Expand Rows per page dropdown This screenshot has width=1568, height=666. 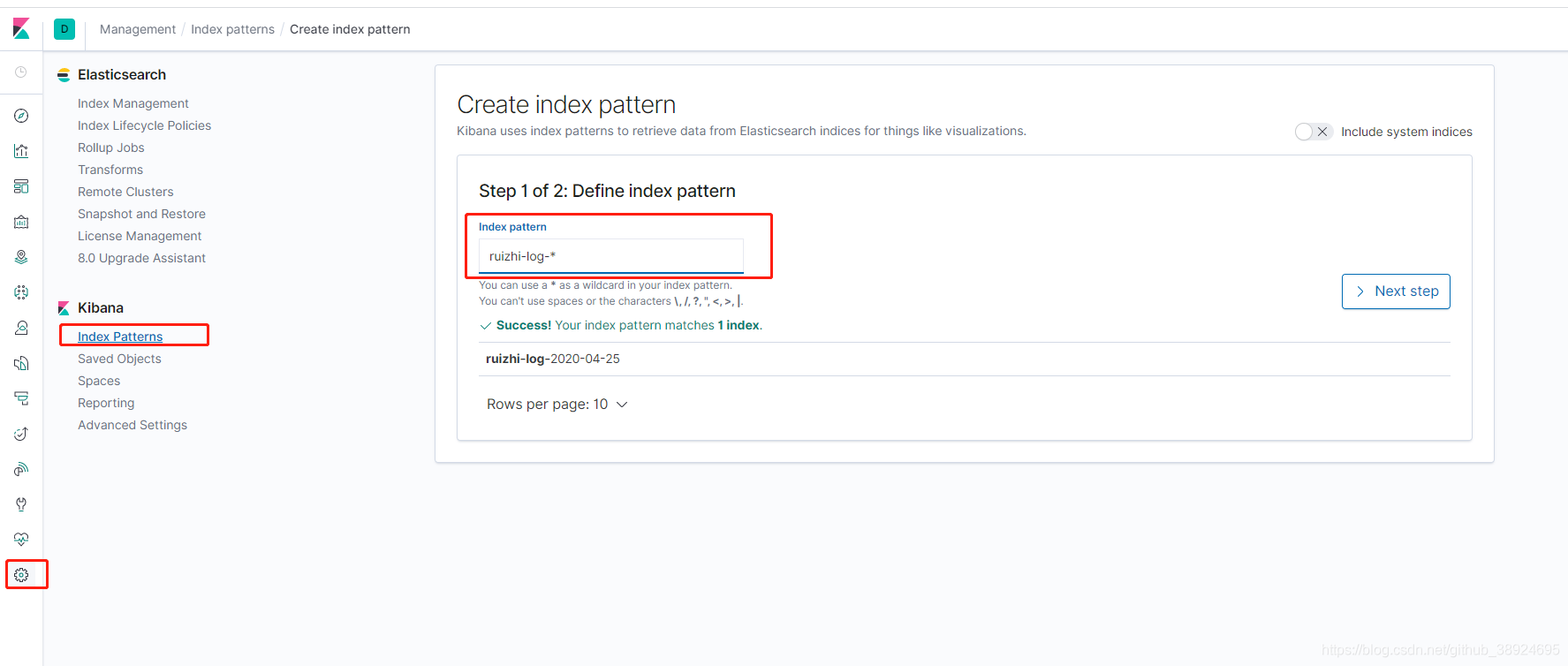point(557,404)
